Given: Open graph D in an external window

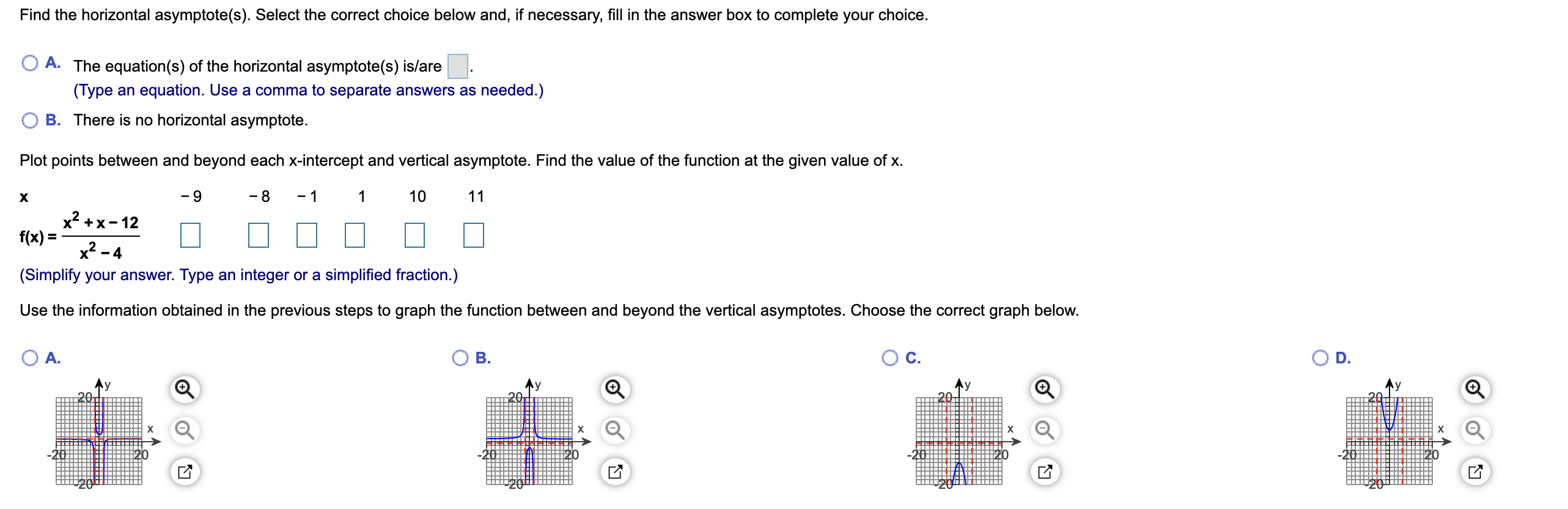Looking at the screenshot, I should pyautogui.click(x=1476, y=471).
